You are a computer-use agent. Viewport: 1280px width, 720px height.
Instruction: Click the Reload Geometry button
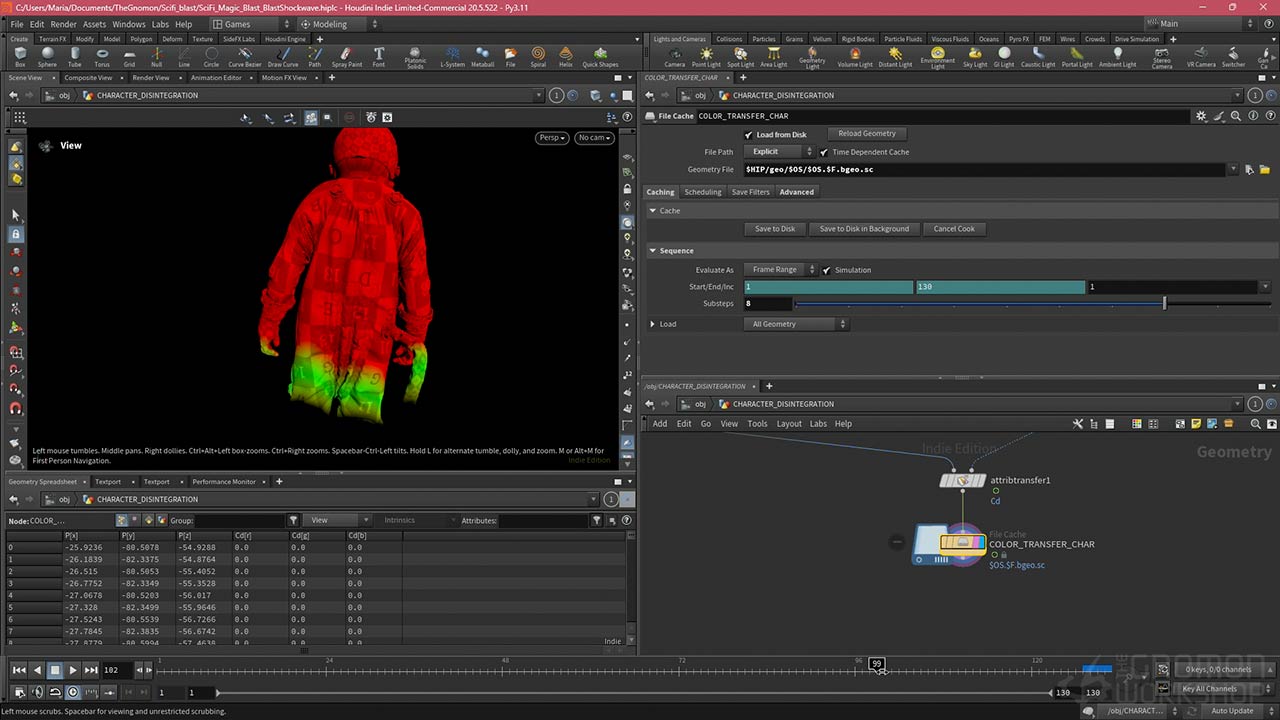coord(866,134)
